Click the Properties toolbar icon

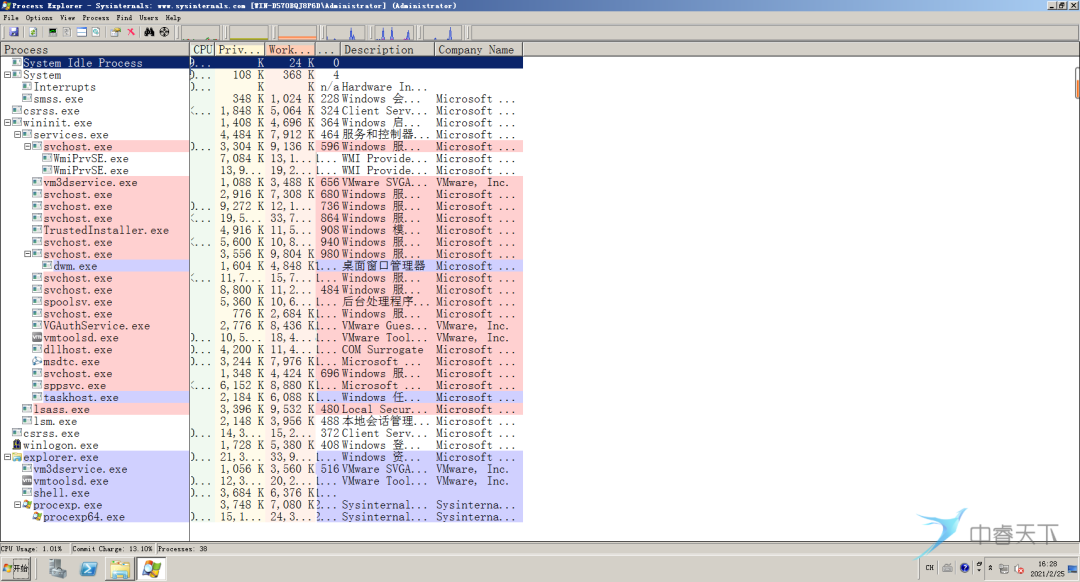(x=115, y=32)
